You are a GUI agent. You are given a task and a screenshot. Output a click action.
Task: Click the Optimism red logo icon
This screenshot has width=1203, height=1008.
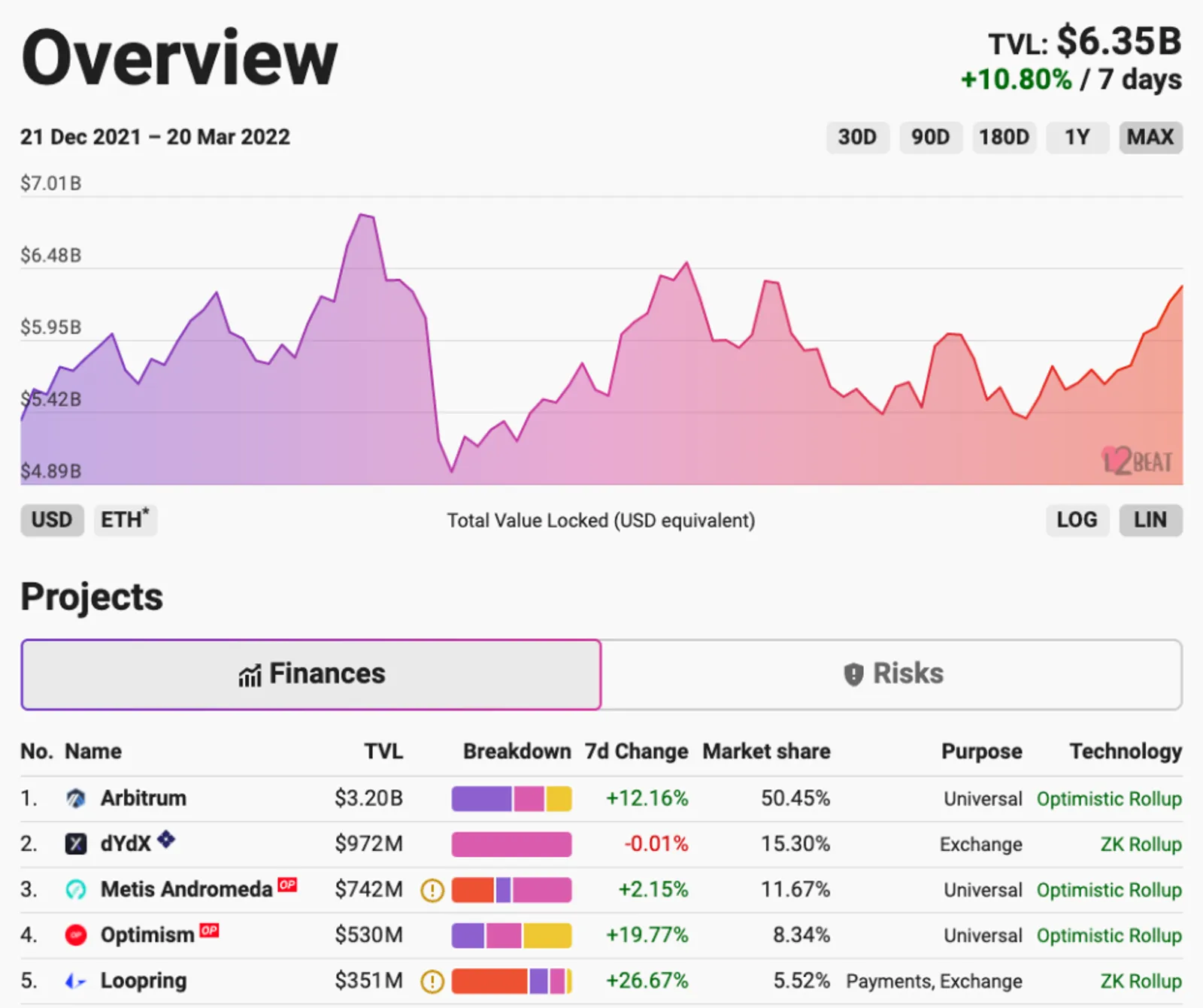pyautogui.click(x=75, y=935)
